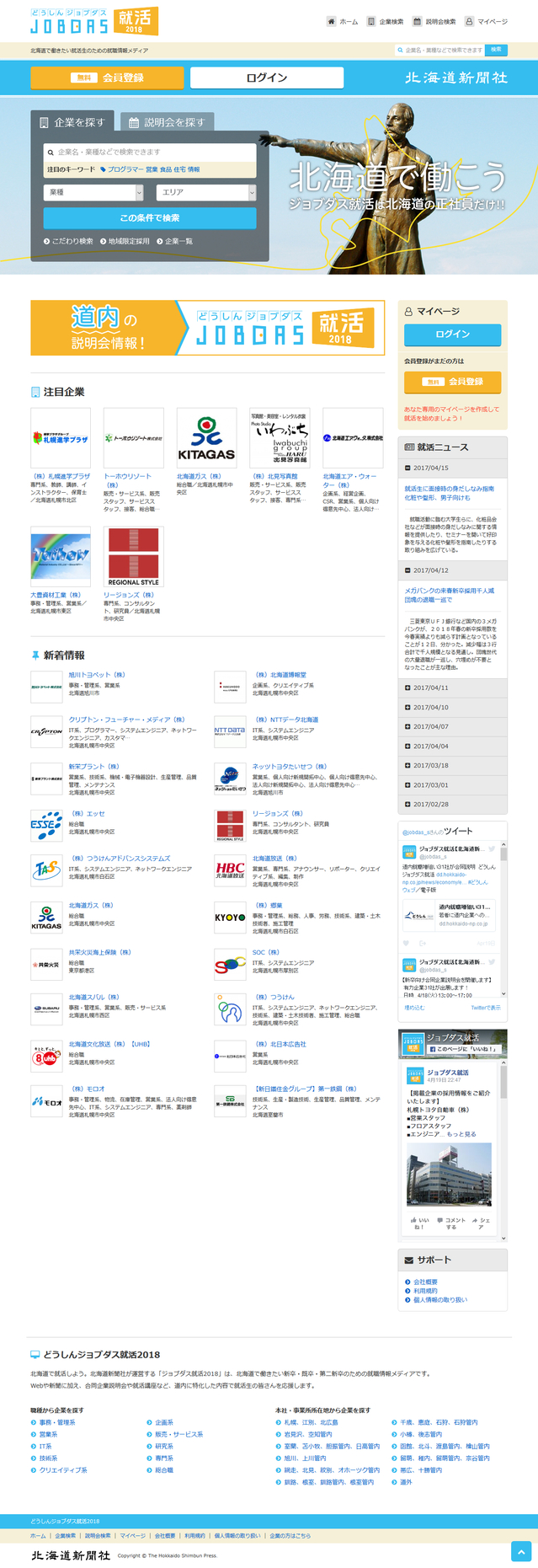Open 企業検索 in top navigation
Screen dimensions: 538x1568
(386, 22)
